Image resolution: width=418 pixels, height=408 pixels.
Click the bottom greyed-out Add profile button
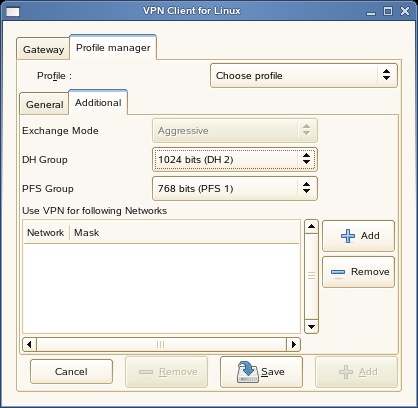356,372
